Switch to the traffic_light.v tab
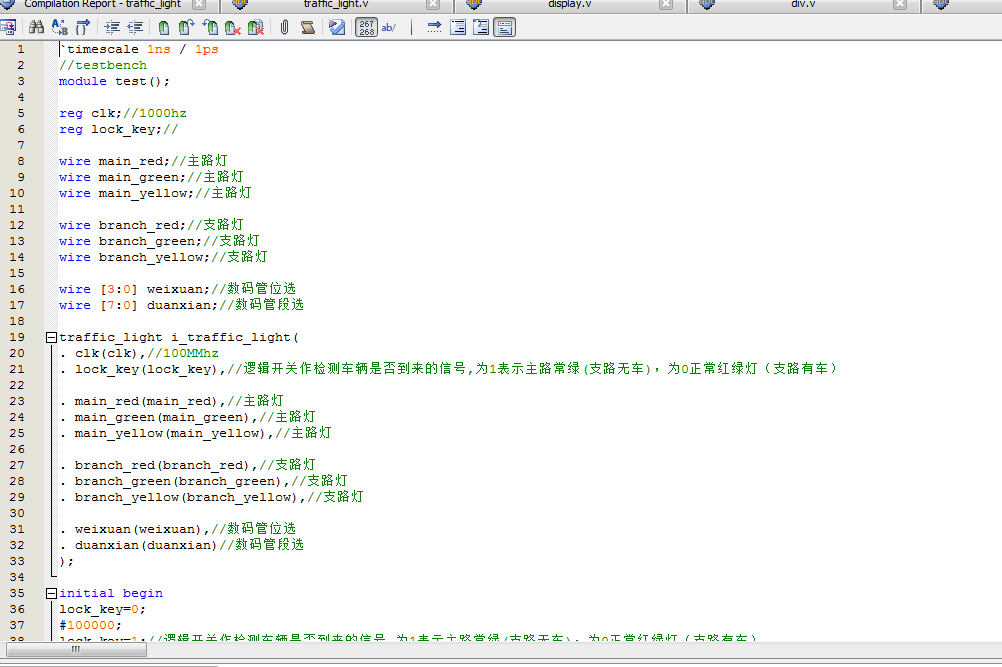 336,4
